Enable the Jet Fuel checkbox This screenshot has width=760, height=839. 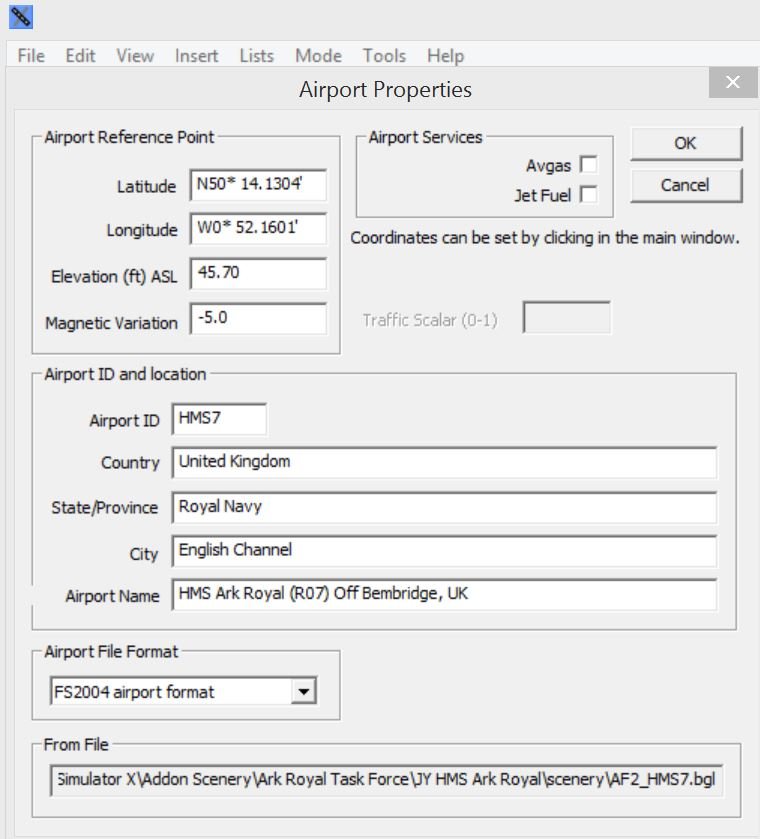point(588,195)
